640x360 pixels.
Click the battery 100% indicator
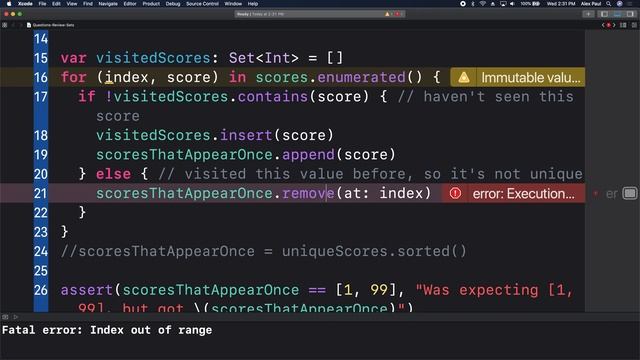point(530,4)
